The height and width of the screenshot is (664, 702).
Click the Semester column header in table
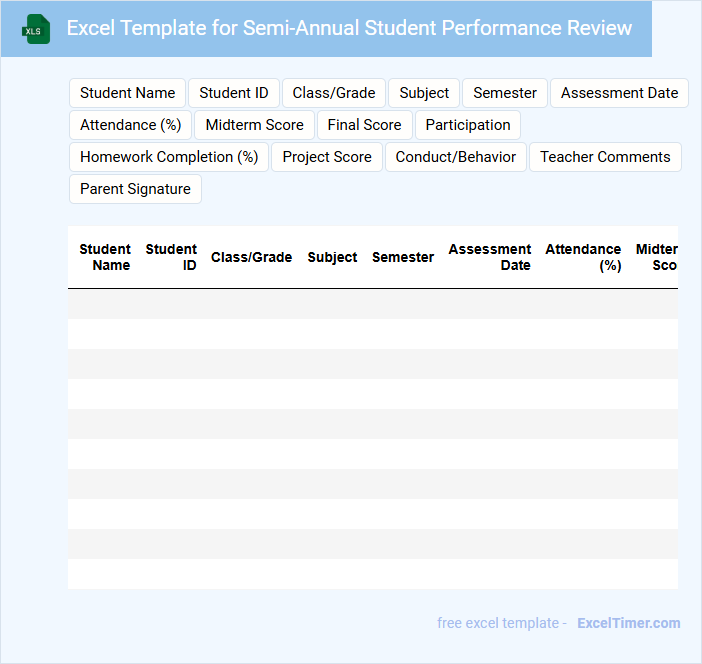[403, 257]
